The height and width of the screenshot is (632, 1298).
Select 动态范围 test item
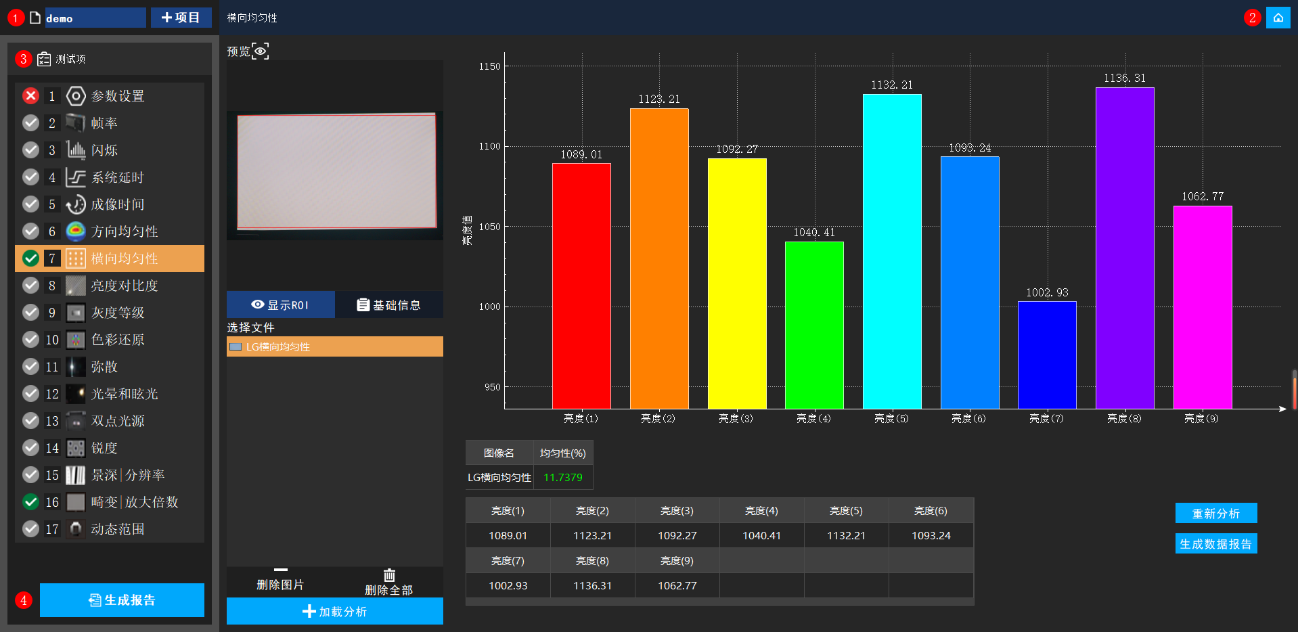click(117, 529)
